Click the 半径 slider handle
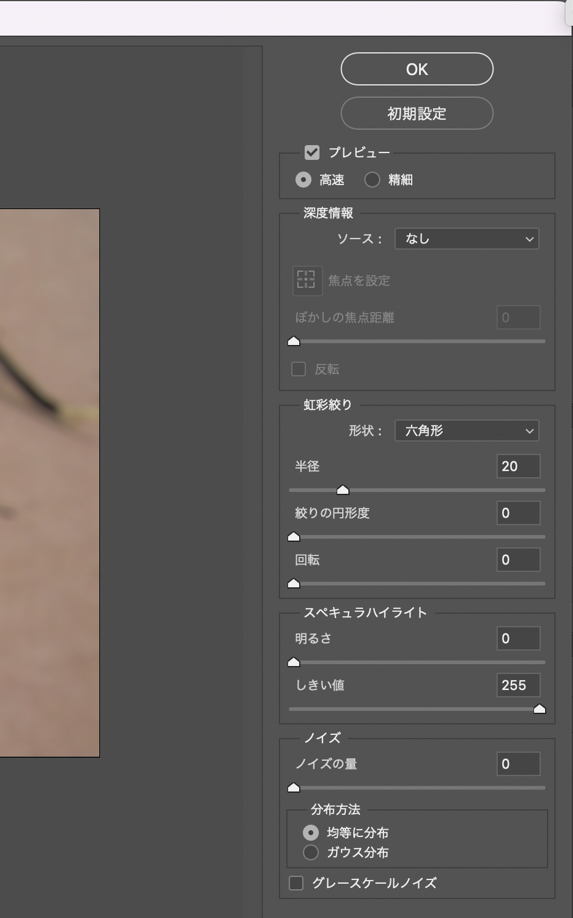 click(x=343, y=489)
